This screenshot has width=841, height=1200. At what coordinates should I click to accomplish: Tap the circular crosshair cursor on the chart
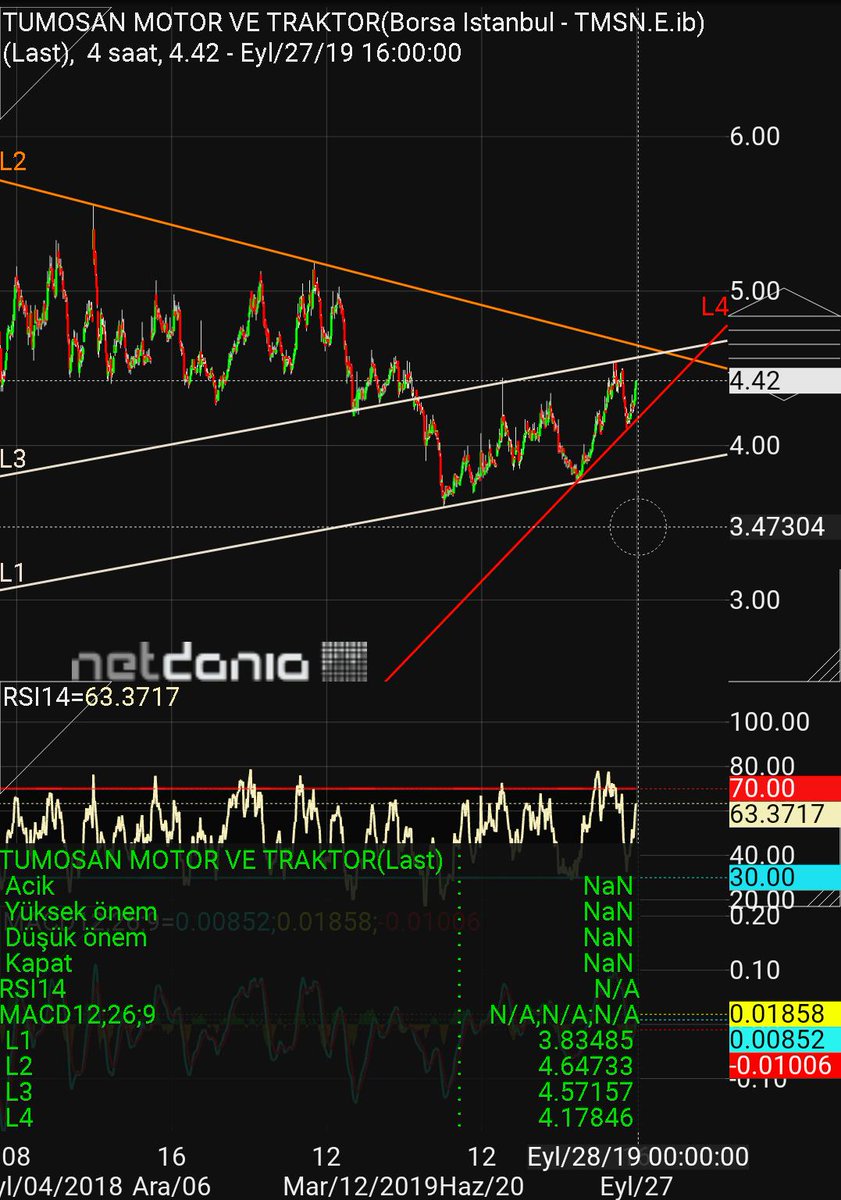pos(638,527)
